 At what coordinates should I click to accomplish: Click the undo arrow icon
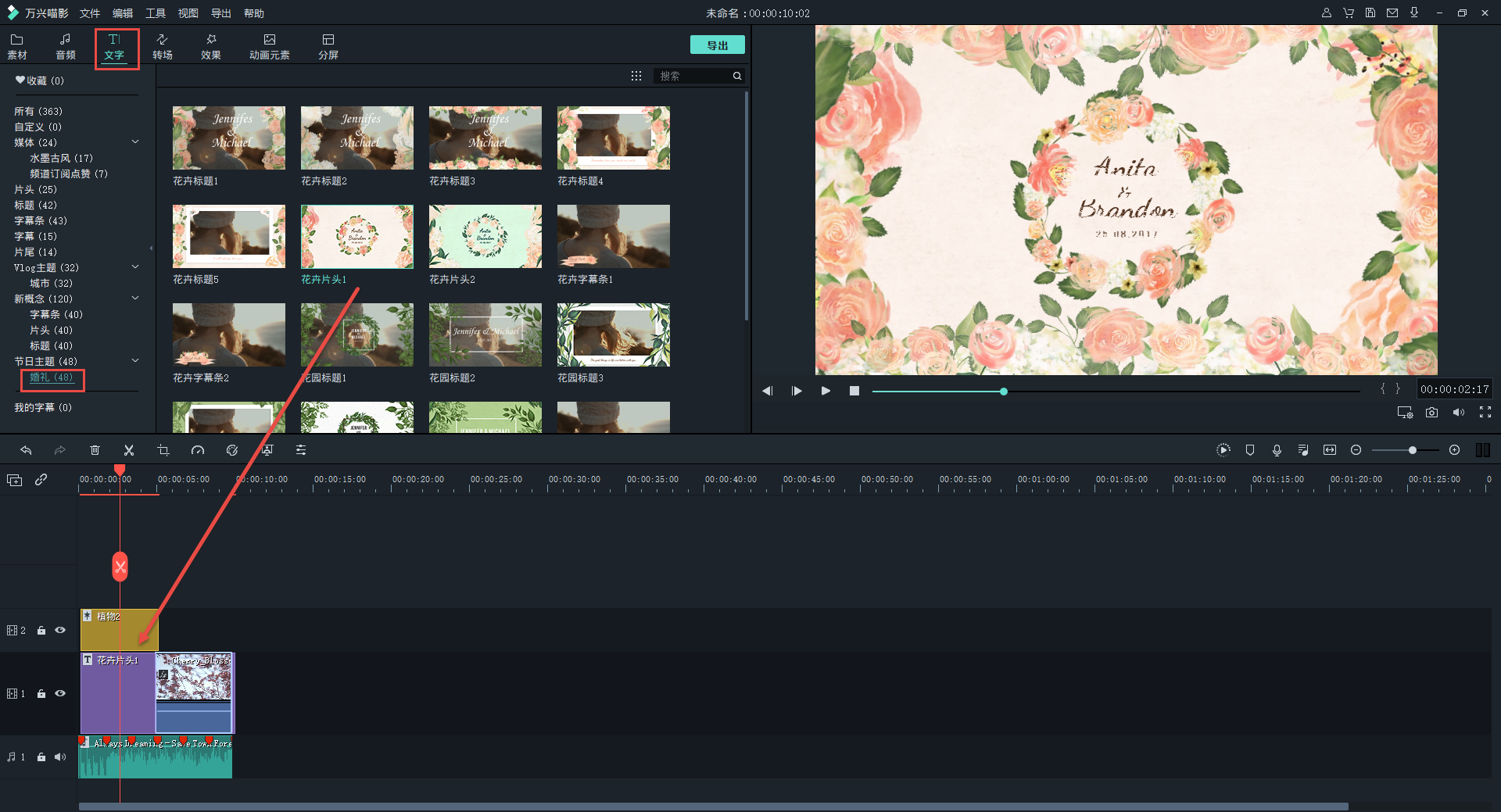[26, 450]
